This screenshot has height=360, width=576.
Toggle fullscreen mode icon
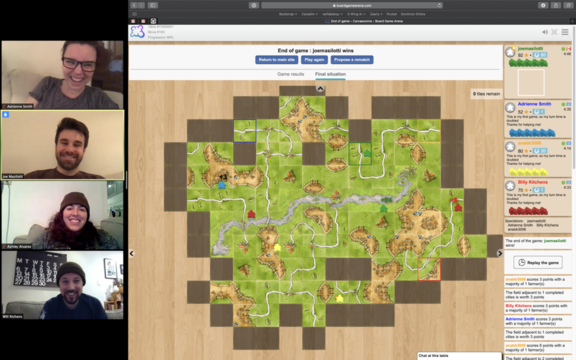click(x=554, y=32)
